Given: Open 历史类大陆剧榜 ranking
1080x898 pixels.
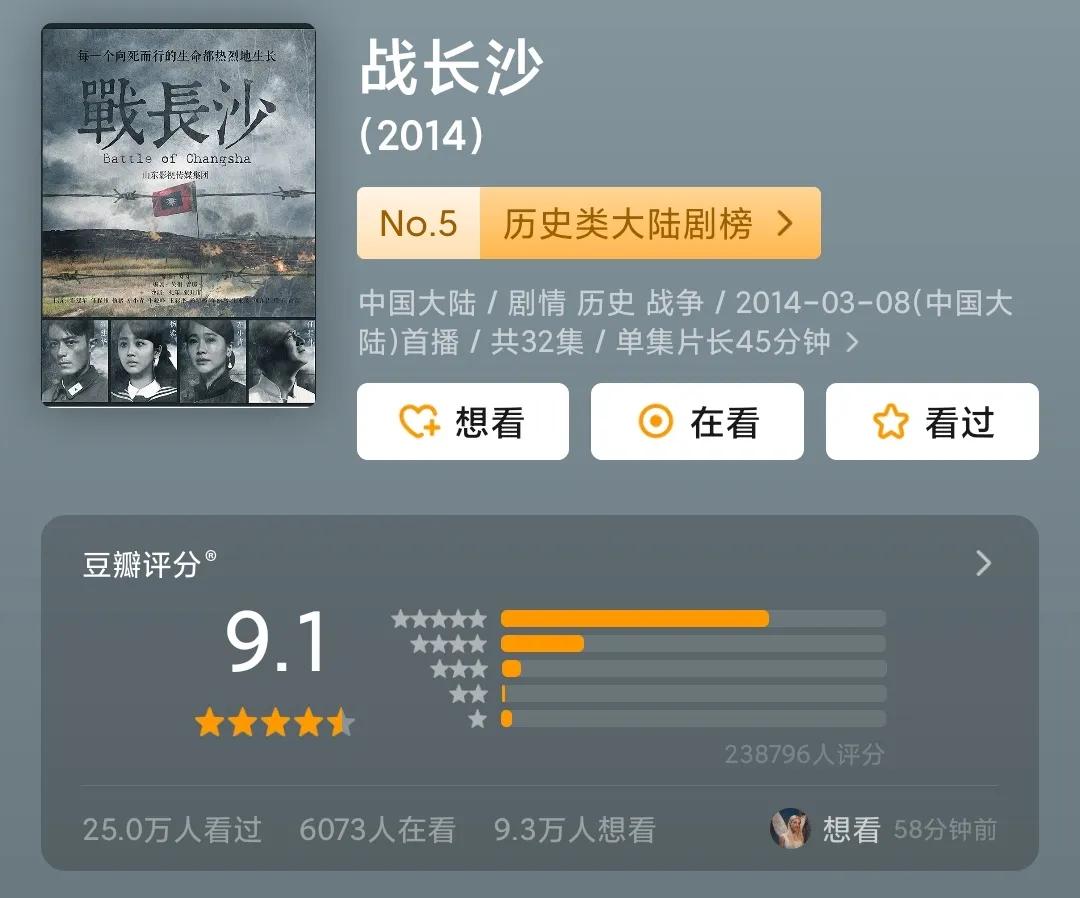Looking at the screenshot, I should pyautogui.click(x=627, y=224).
